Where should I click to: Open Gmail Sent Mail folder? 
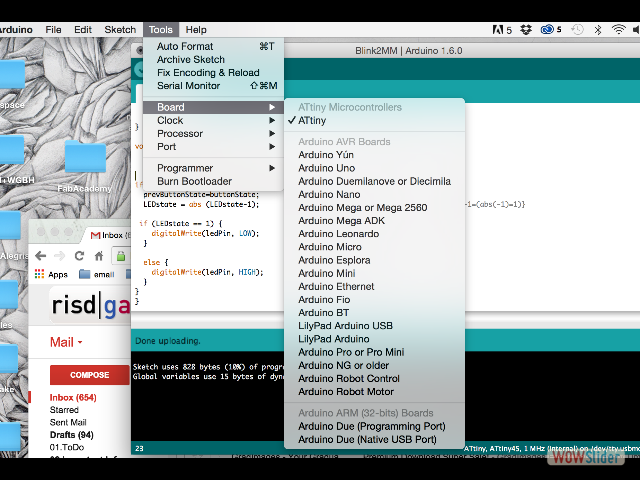click(68, 422)
